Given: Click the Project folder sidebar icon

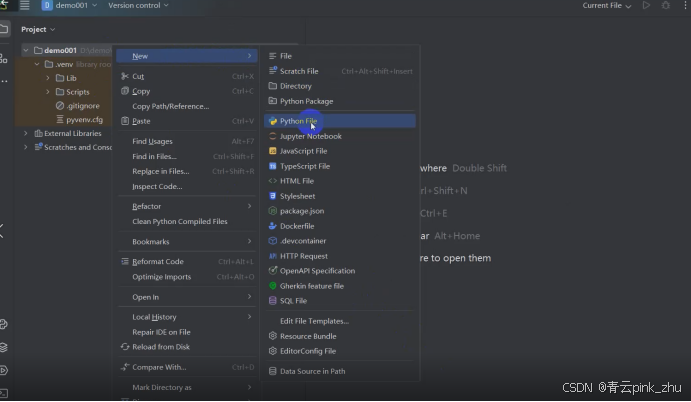Looking at the screenshot, I should coord(5,29).
